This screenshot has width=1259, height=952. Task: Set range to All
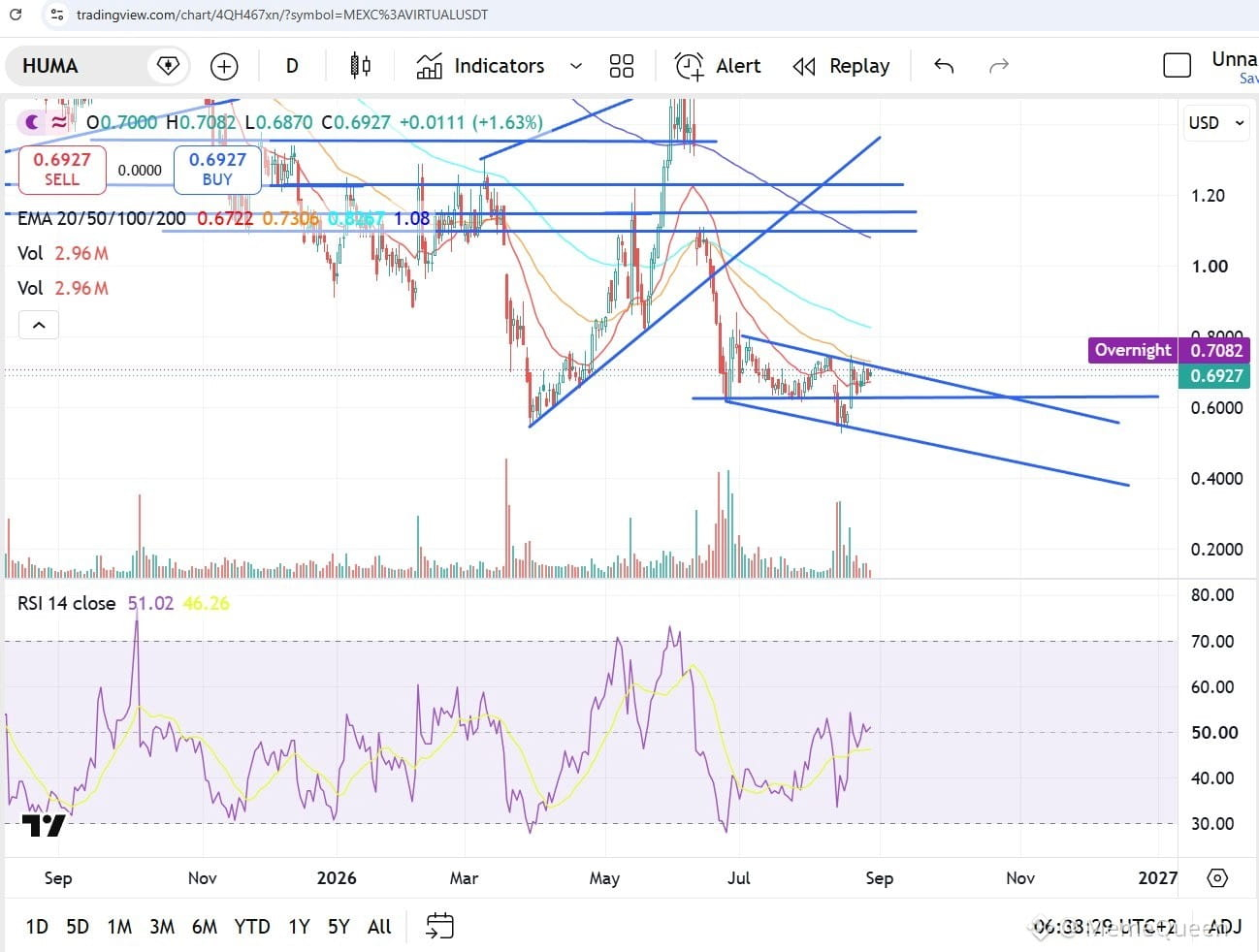379,927
